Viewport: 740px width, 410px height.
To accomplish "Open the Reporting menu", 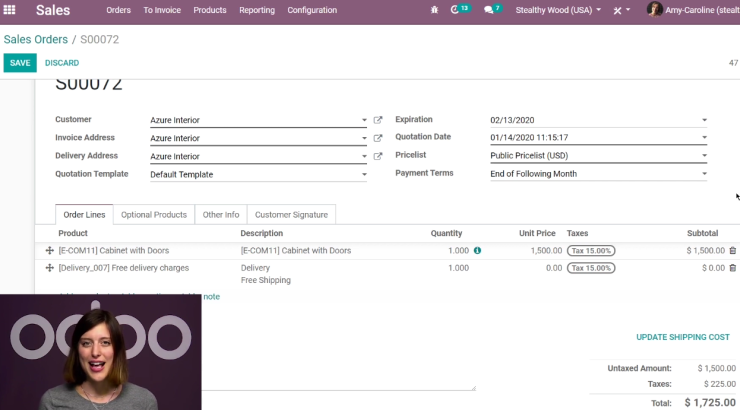I will (x=257, y=10).
